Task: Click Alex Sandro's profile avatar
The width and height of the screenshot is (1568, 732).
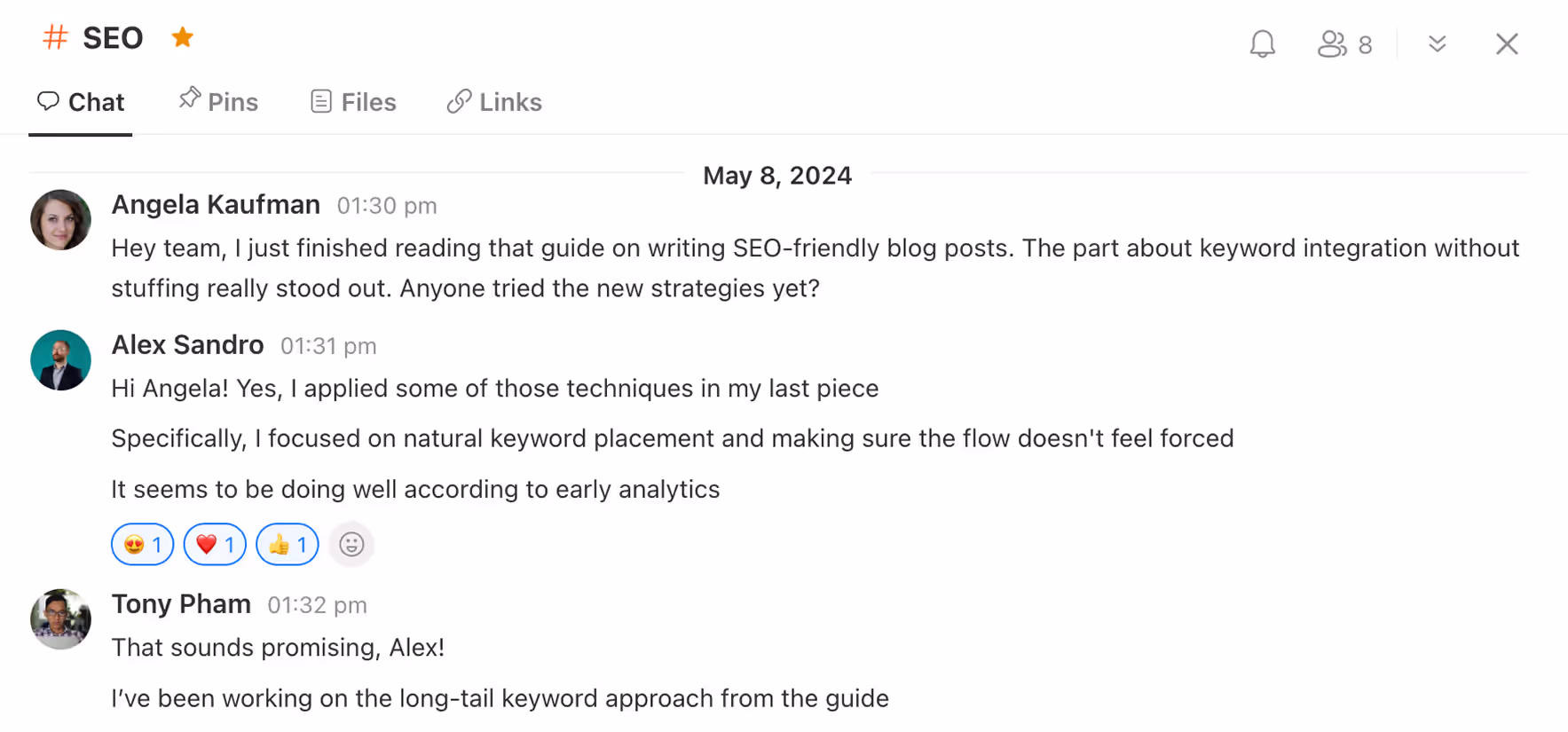Action: (x=60, y=360)
